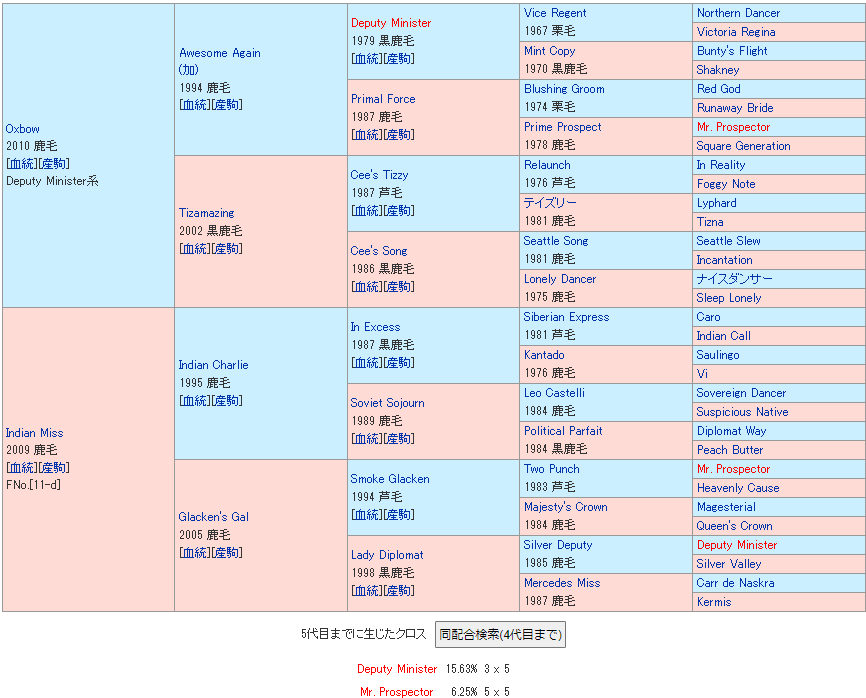The height and width of the screenshot is (698, 866).
Task: Select the Smoke Glacken link
Action: tap(389, 479)
